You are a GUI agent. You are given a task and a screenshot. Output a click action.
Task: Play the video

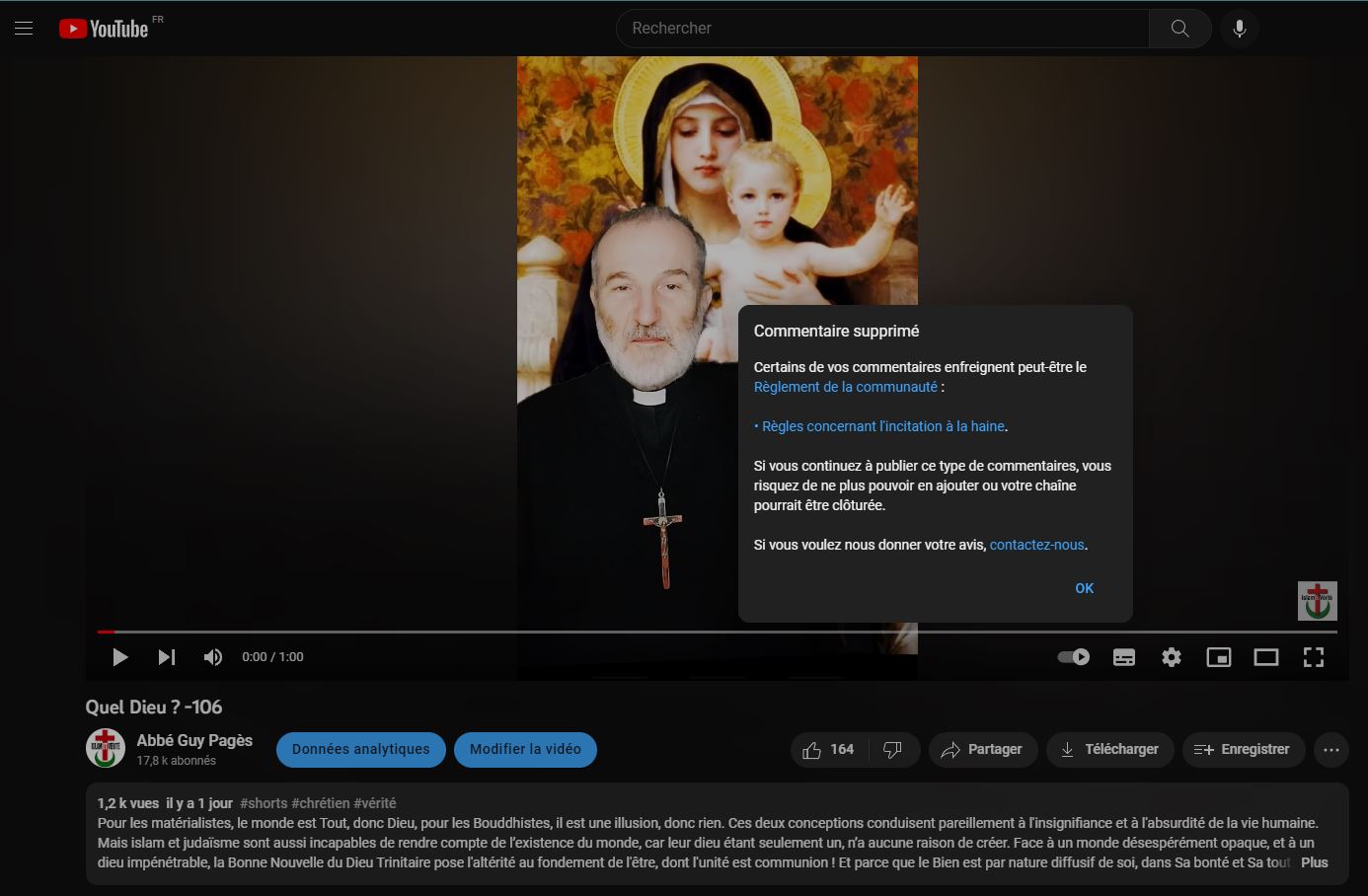pos(119,657)
